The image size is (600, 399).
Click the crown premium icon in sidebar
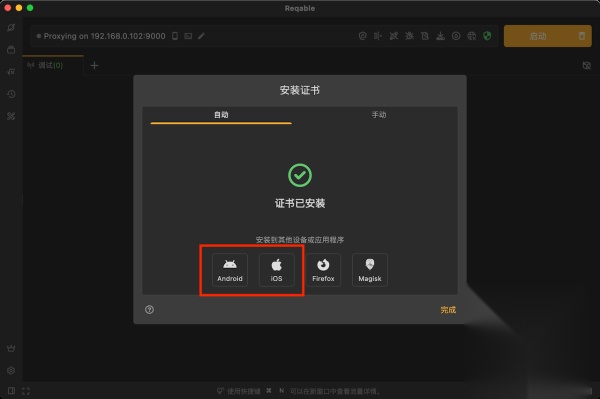coord(11,348)
